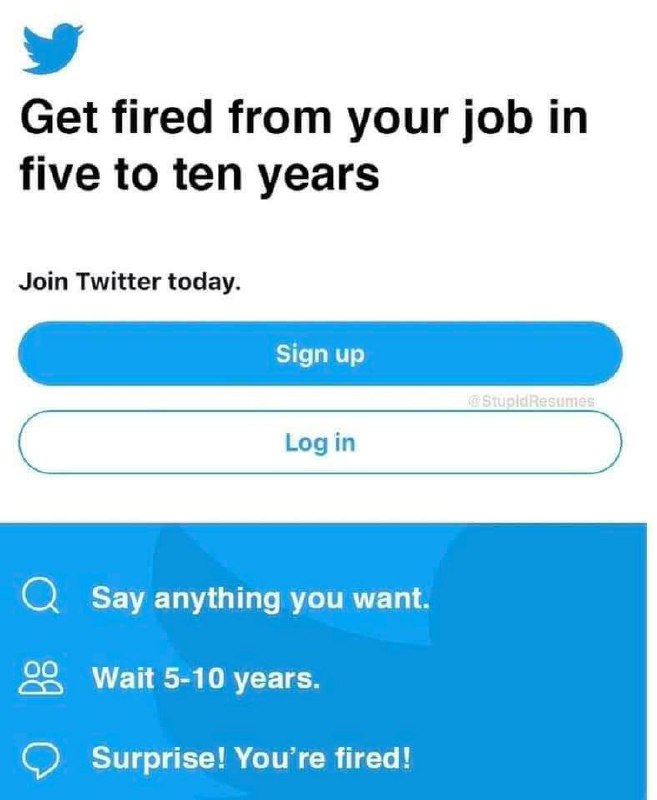657x800 pixels.
Task: Tap the blue Sign up button
Action: [320, 354]
